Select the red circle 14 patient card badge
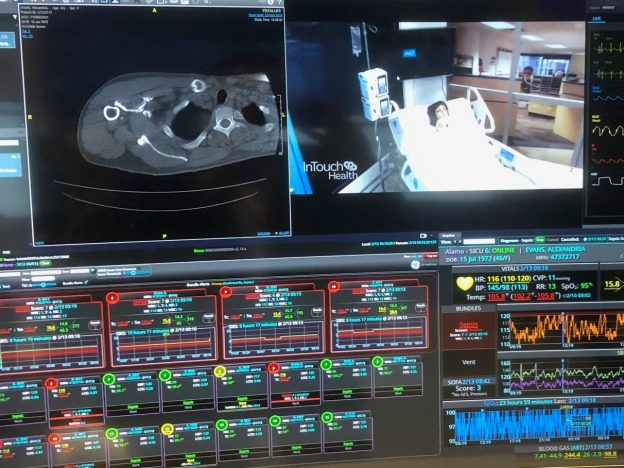Screen dimensions: 624x468 coord(333,286)
